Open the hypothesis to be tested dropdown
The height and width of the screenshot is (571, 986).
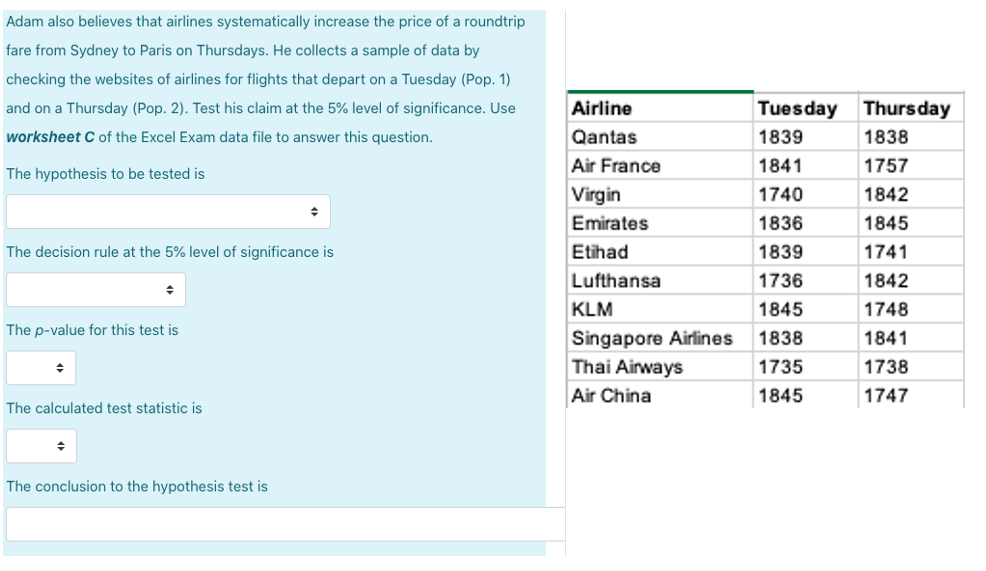click(168, 211)
